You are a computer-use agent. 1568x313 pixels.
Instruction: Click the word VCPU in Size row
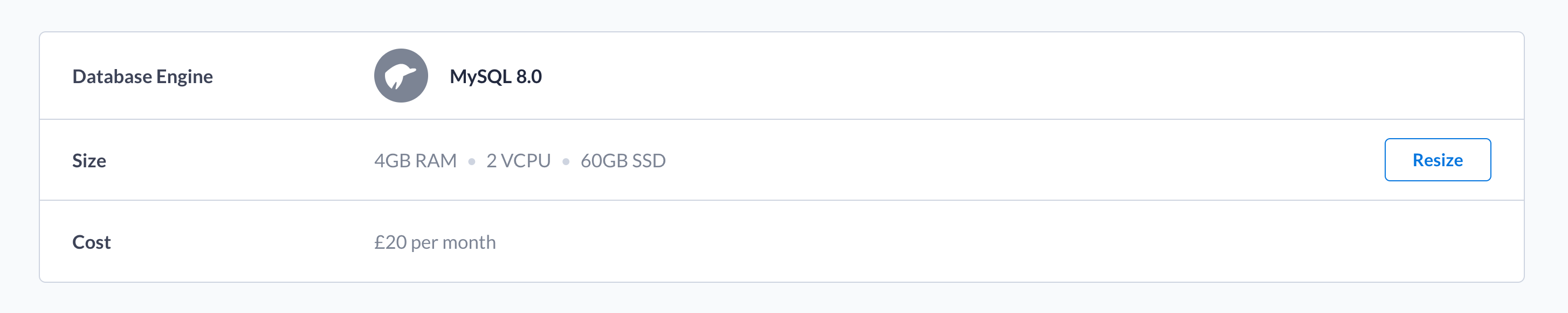pyautogui.click(x=525, y=160)
